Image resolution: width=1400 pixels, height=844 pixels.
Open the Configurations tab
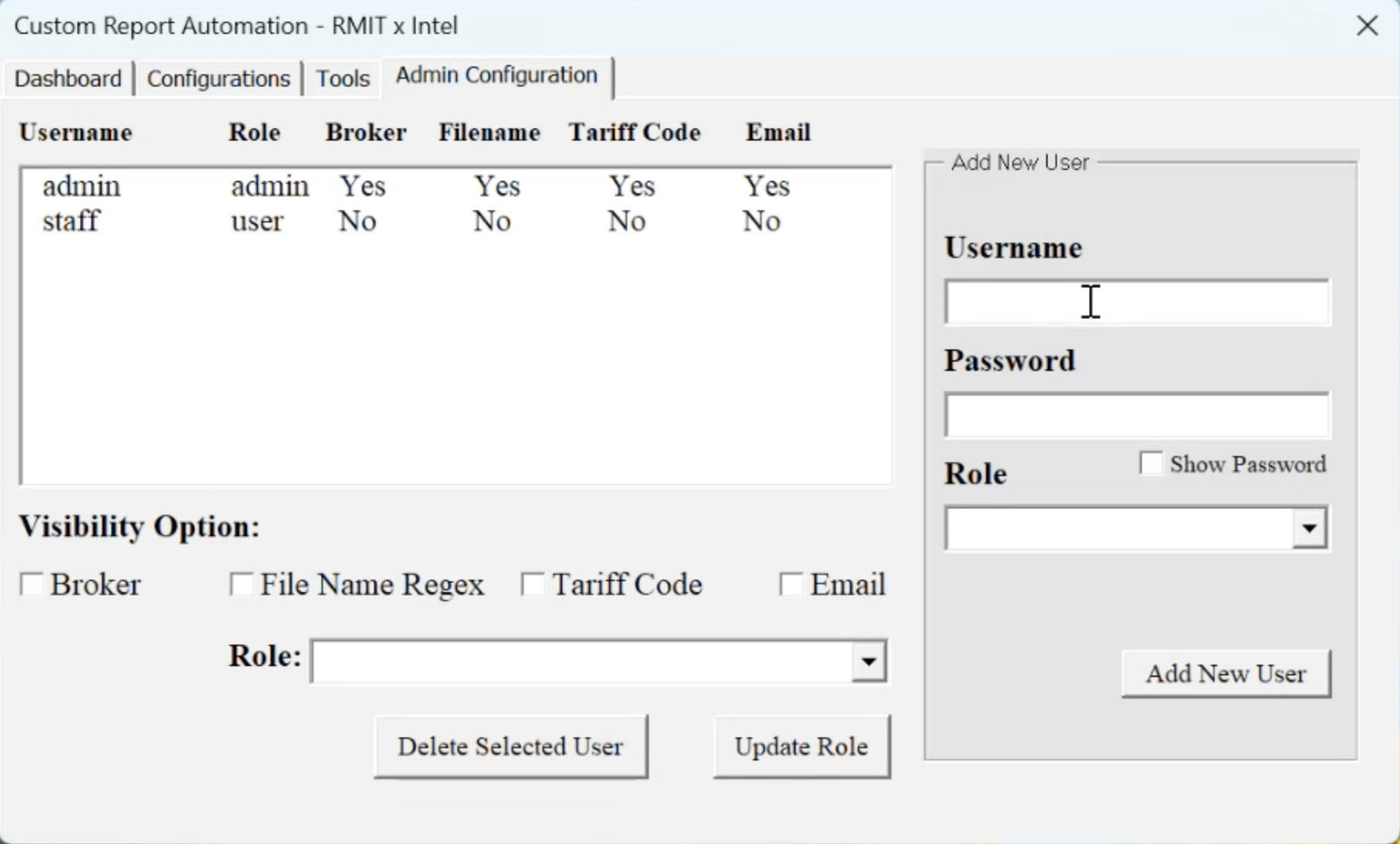218,78
